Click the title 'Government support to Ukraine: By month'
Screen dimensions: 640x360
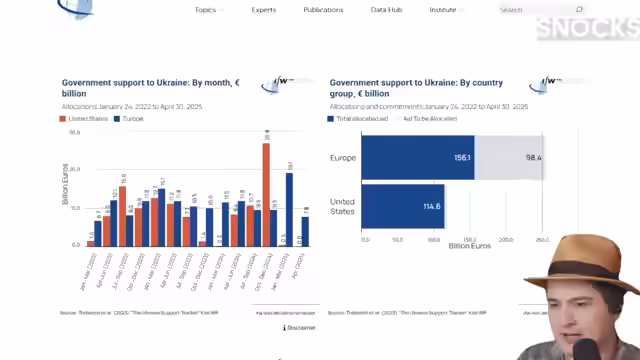[151, 88]
